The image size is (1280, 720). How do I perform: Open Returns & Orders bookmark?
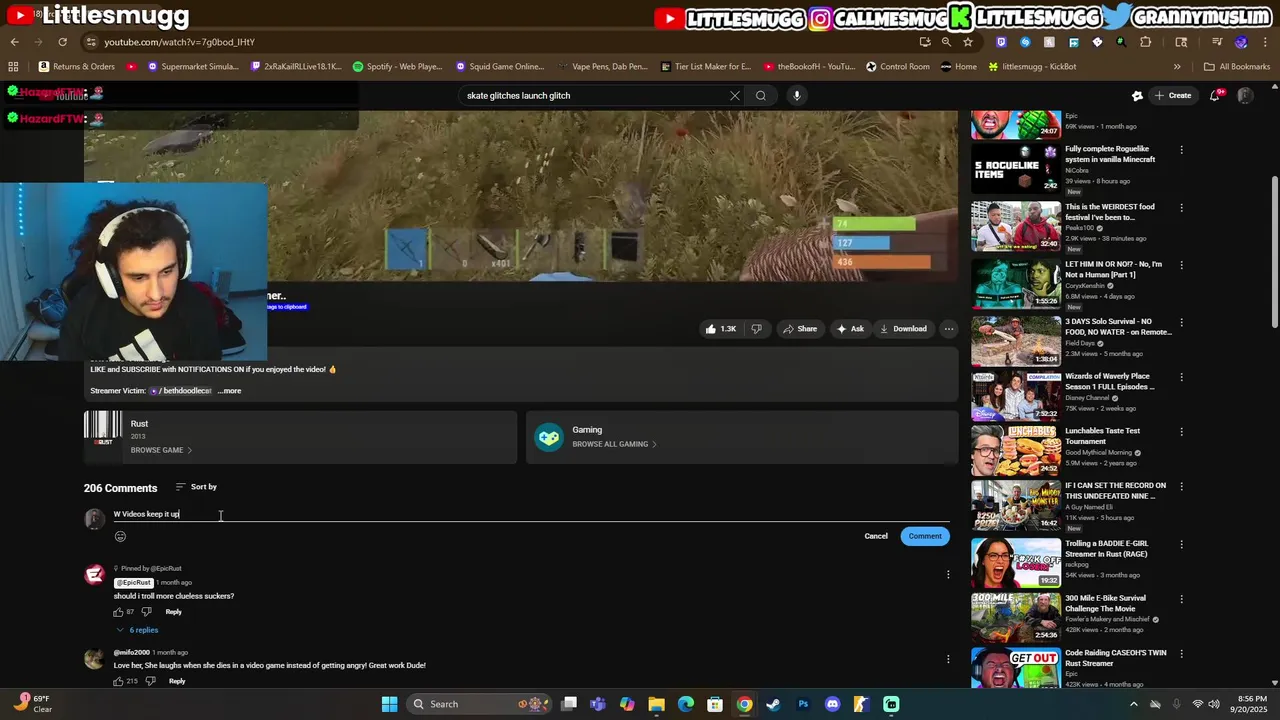click(x=77, y=67)
